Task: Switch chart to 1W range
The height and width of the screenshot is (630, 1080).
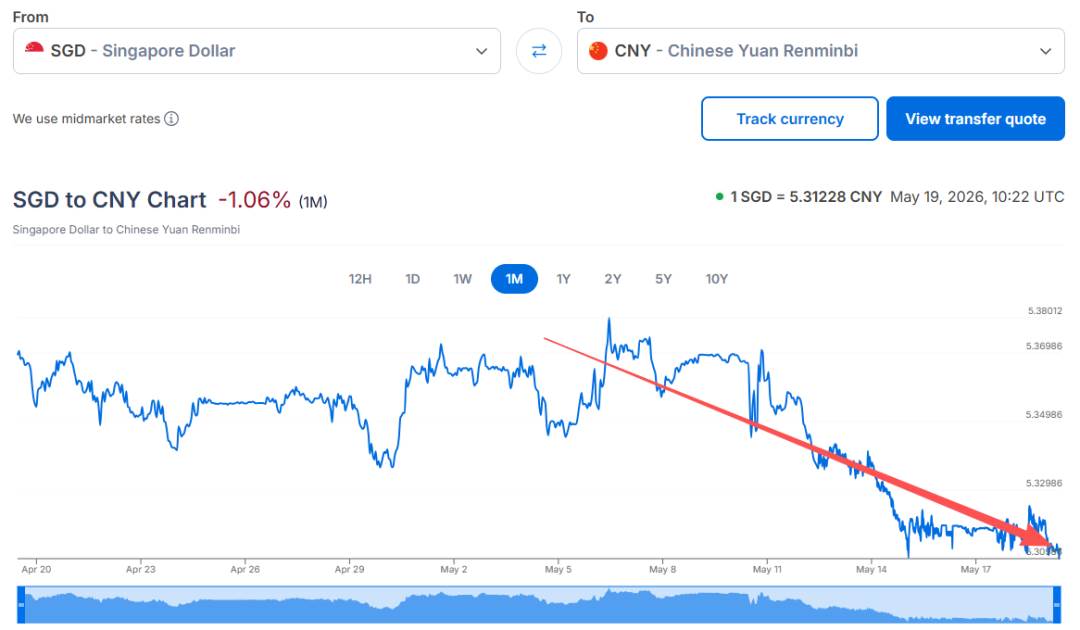Action: [x=462, y=279]
